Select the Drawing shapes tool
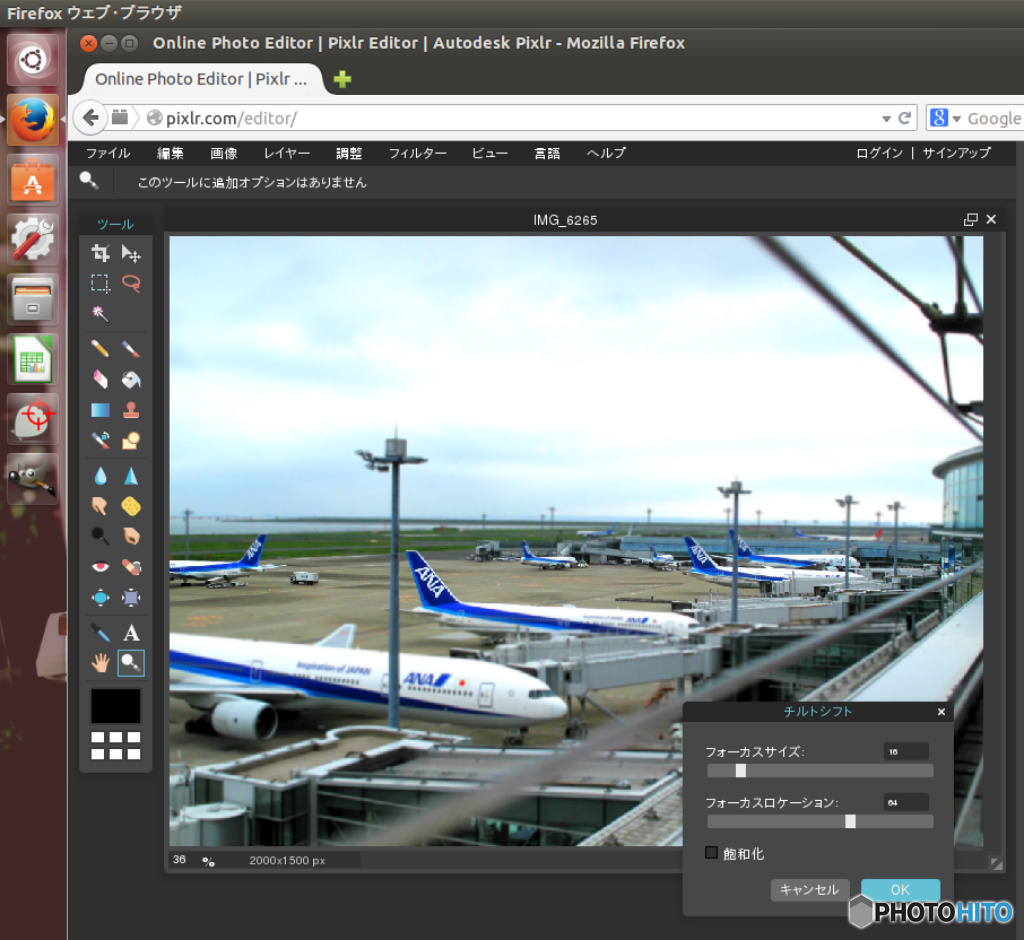 click(x=131, y=440)
